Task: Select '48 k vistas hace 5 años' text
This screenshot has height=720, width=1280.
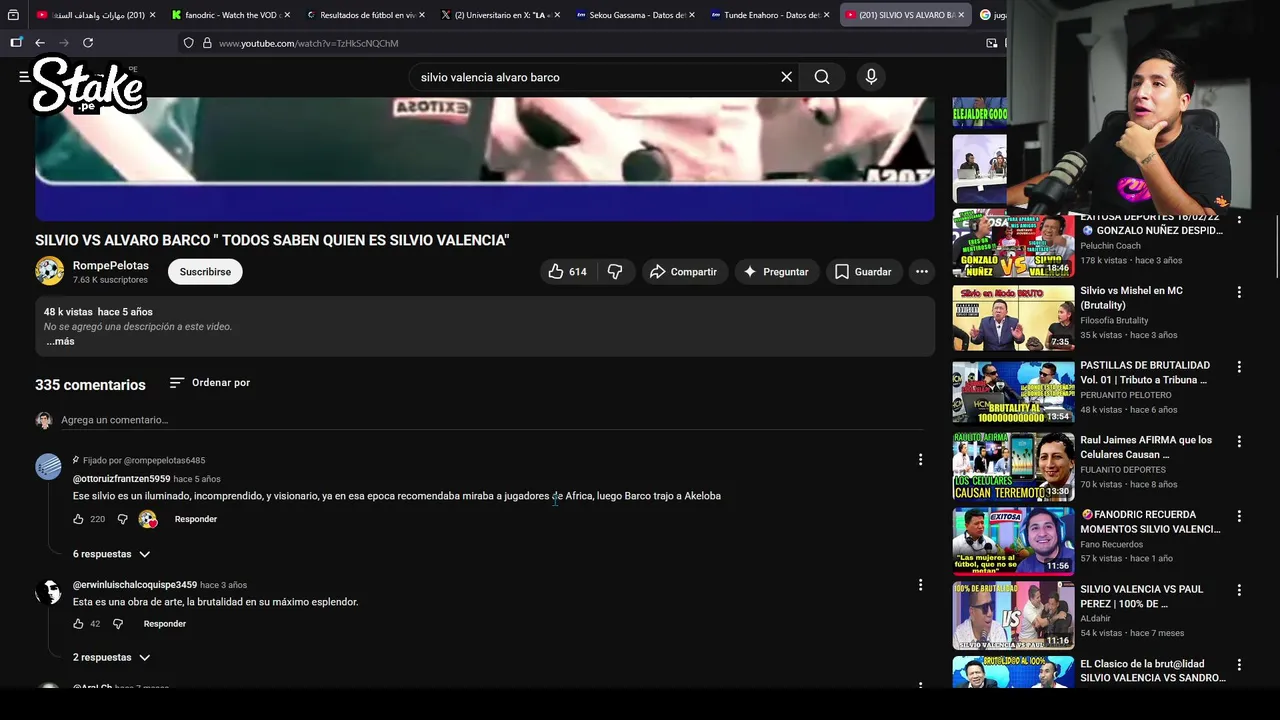Action: pos(98,312)
